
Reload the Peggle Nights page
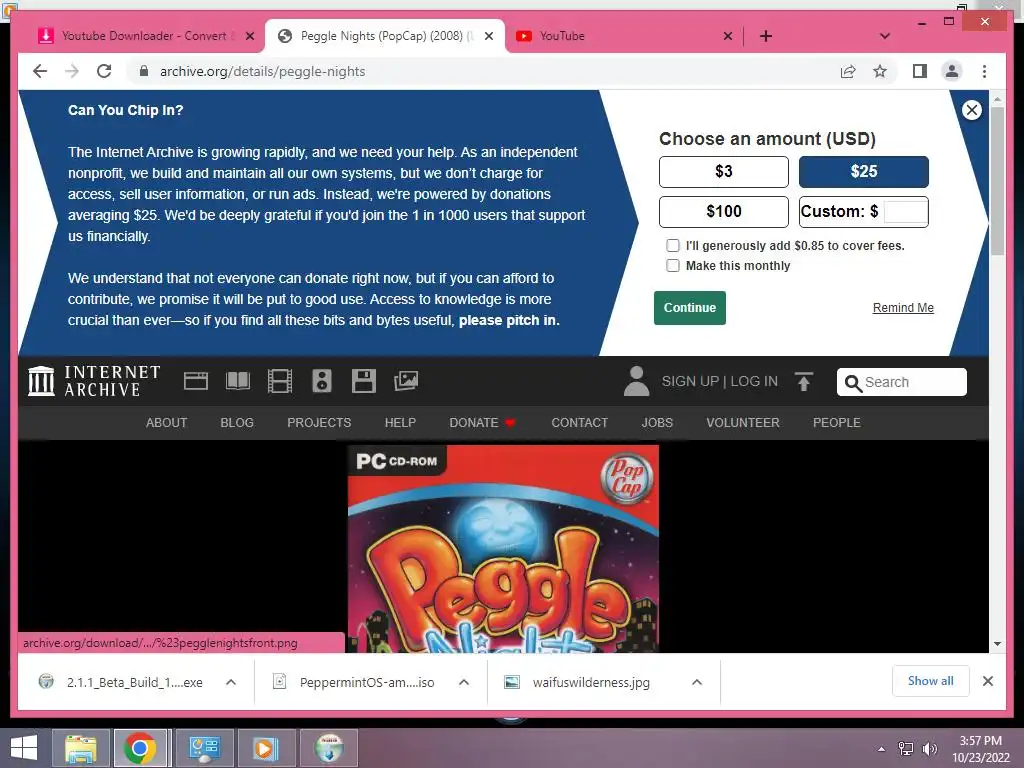coord(104,71)
